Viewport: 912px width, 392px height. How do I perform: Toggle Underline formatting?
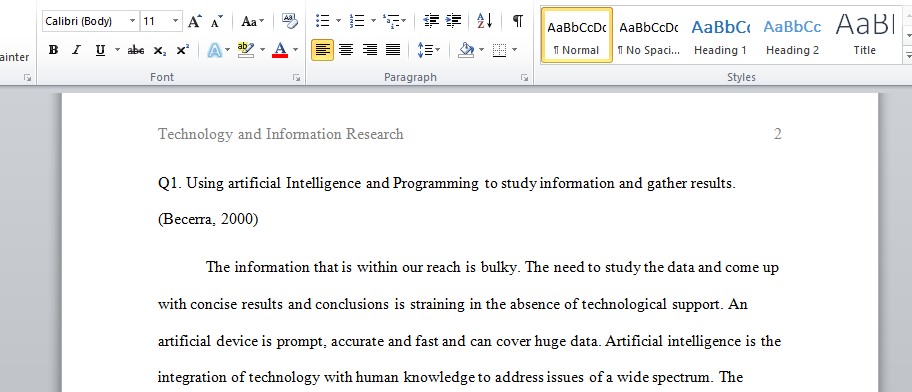click(x=100, y=50)
